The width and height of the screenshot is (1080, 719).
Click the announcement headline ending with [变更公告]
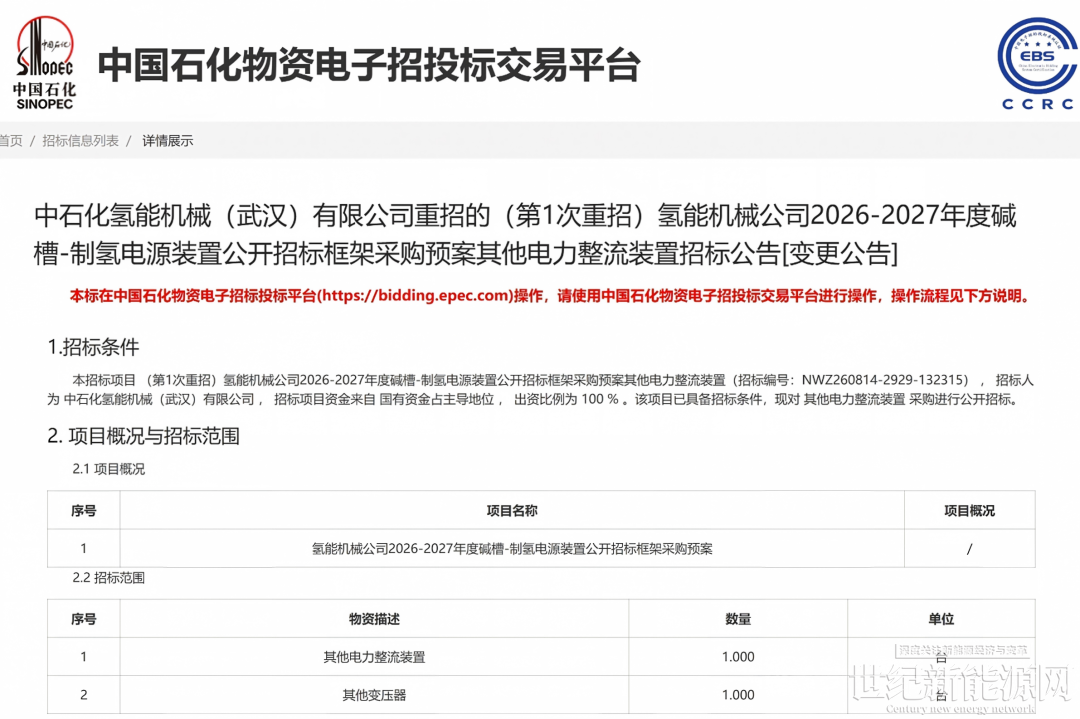pos(525,235)
